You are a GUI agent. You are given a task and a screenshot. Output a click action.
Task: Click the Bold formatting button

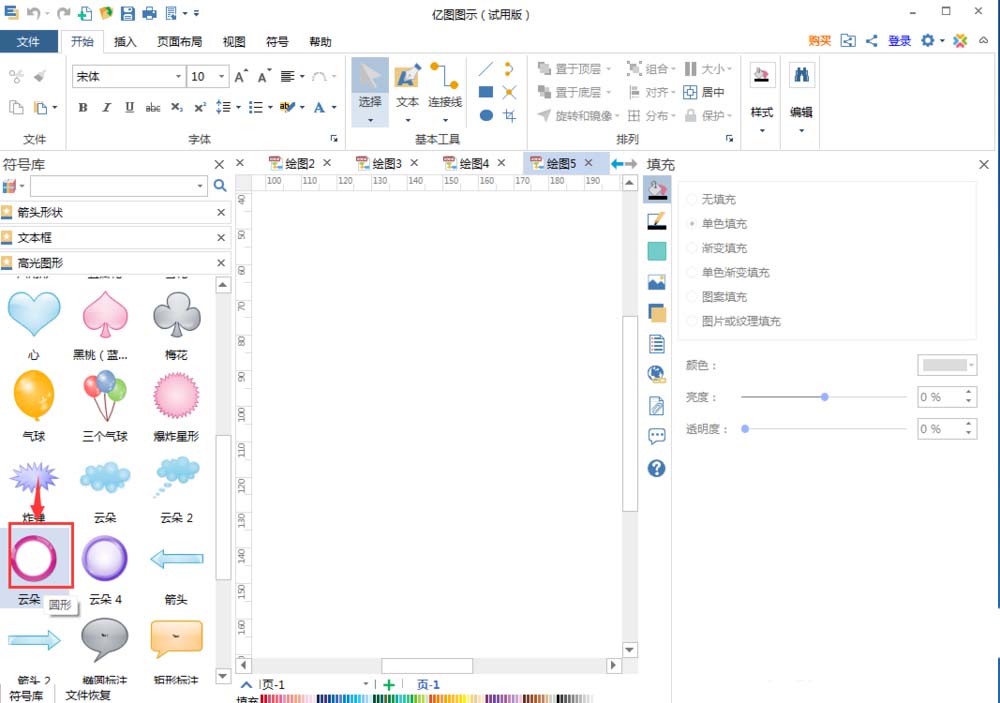pos(83,107)
